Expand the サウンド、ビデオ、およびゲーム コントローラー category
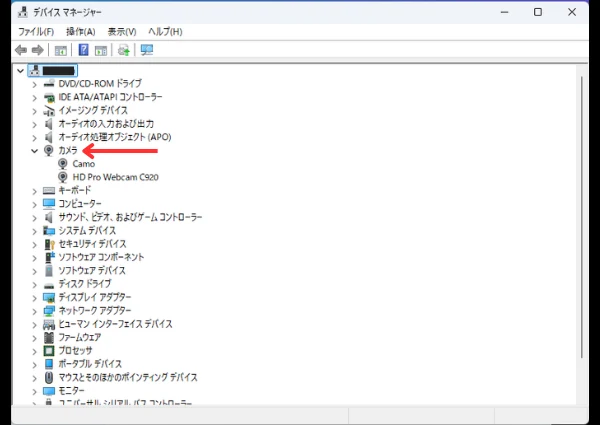 tap(34, 218)
